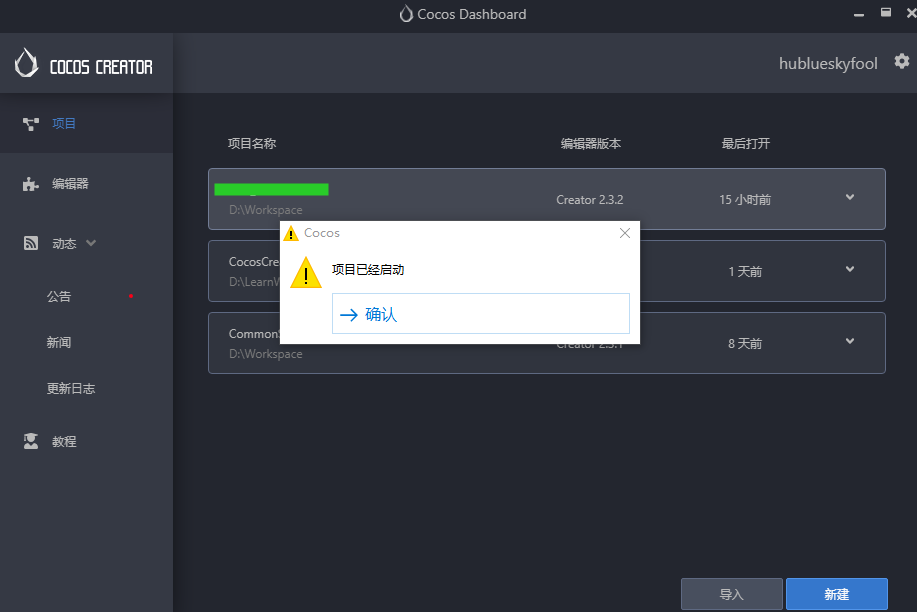The height and width of the screenshot is (612, 917).
Task: Click the green-highlighted project name
Action: 271,189
